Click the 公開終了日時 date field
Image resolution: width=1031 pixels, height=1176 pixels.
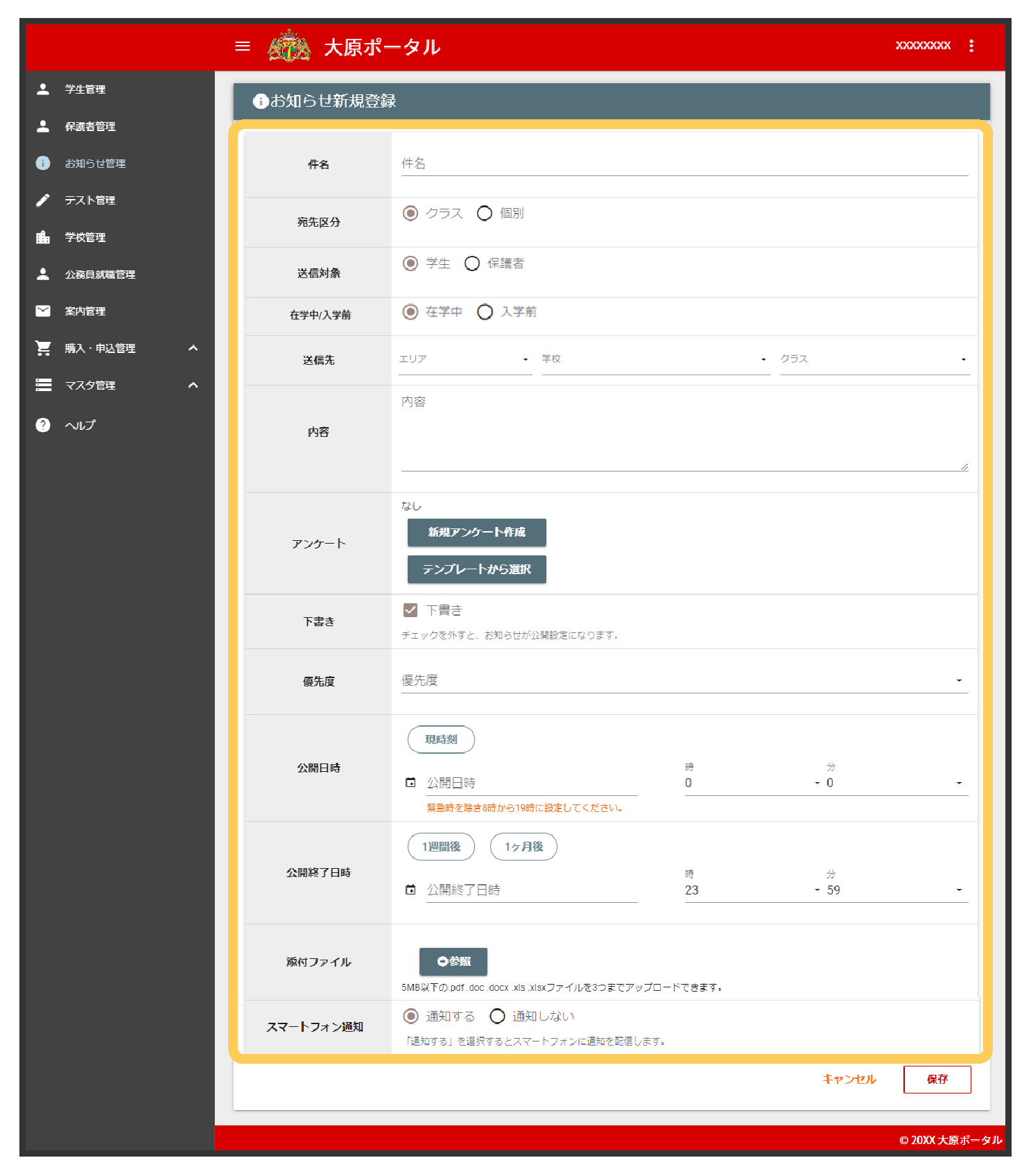(x=532, y=890)
